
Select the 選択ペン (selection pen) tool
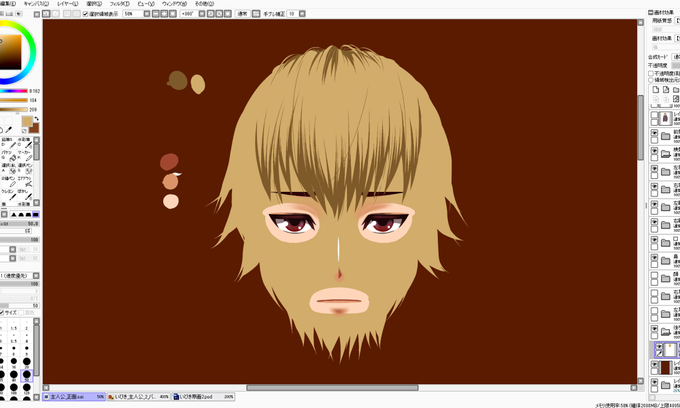pos(25,168)
